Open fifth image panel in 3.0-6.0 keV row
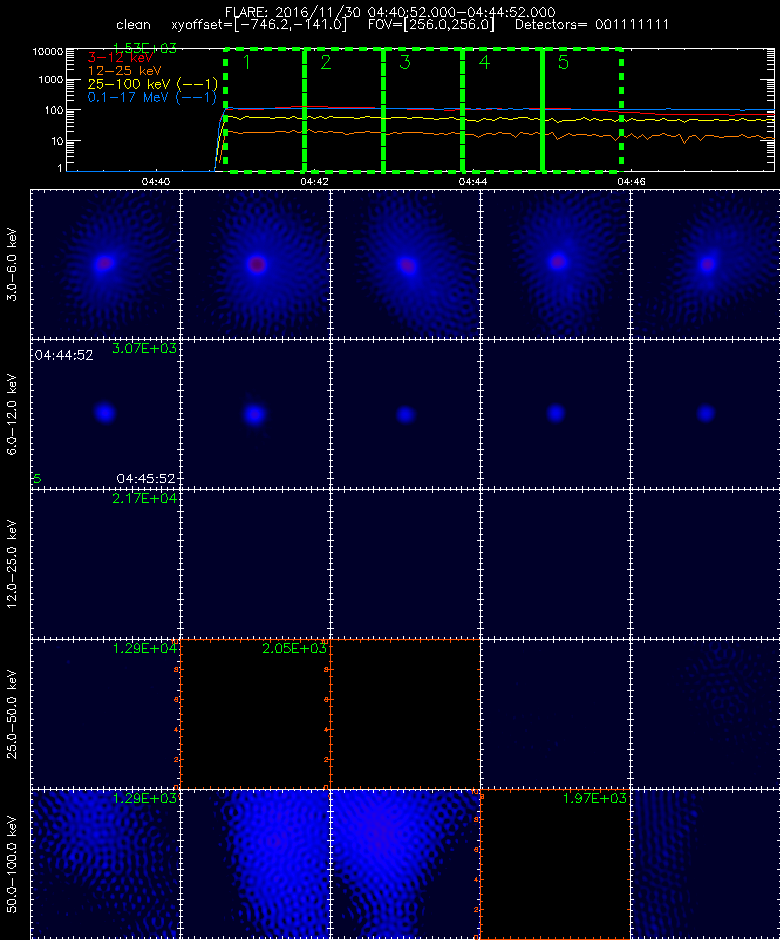 (x=705, y=264)
